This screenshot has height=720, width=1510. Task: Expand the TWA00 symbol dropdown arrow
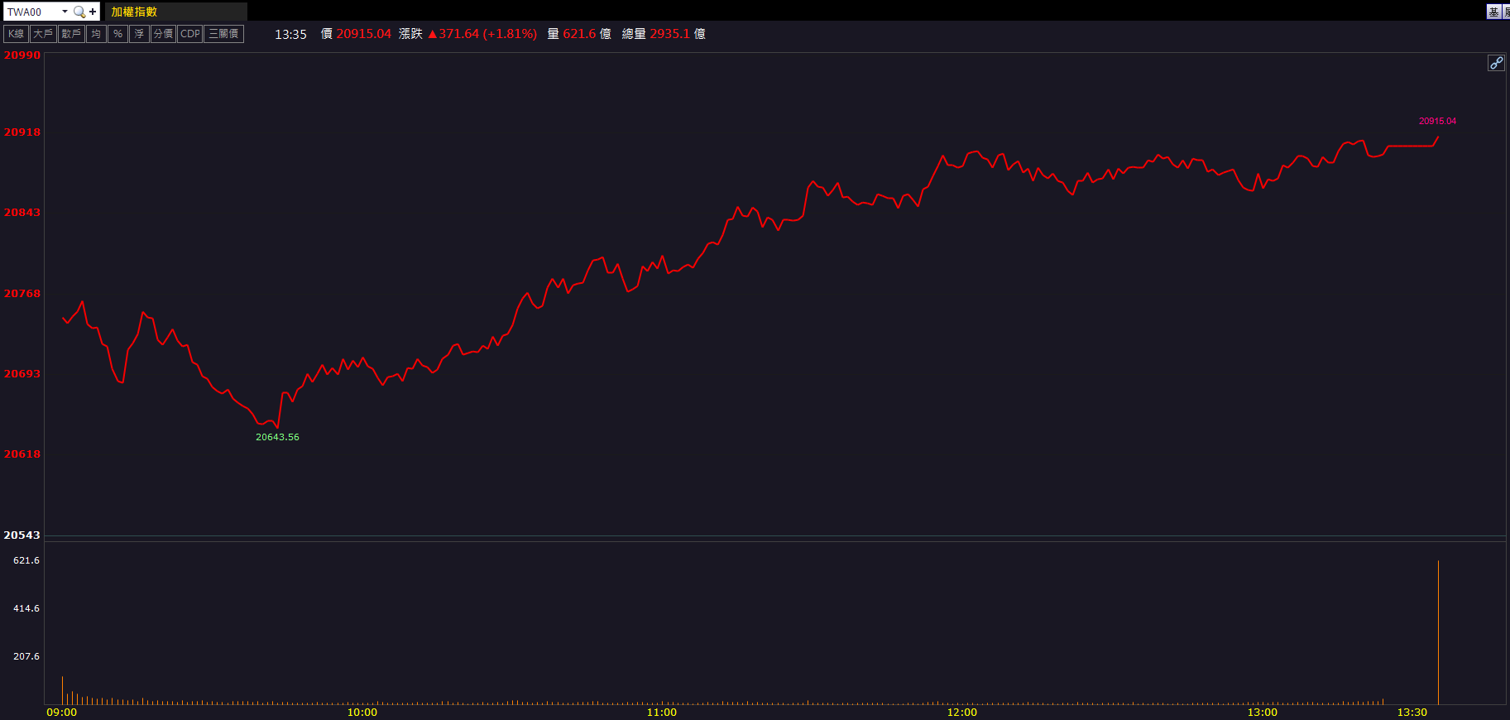65,12
